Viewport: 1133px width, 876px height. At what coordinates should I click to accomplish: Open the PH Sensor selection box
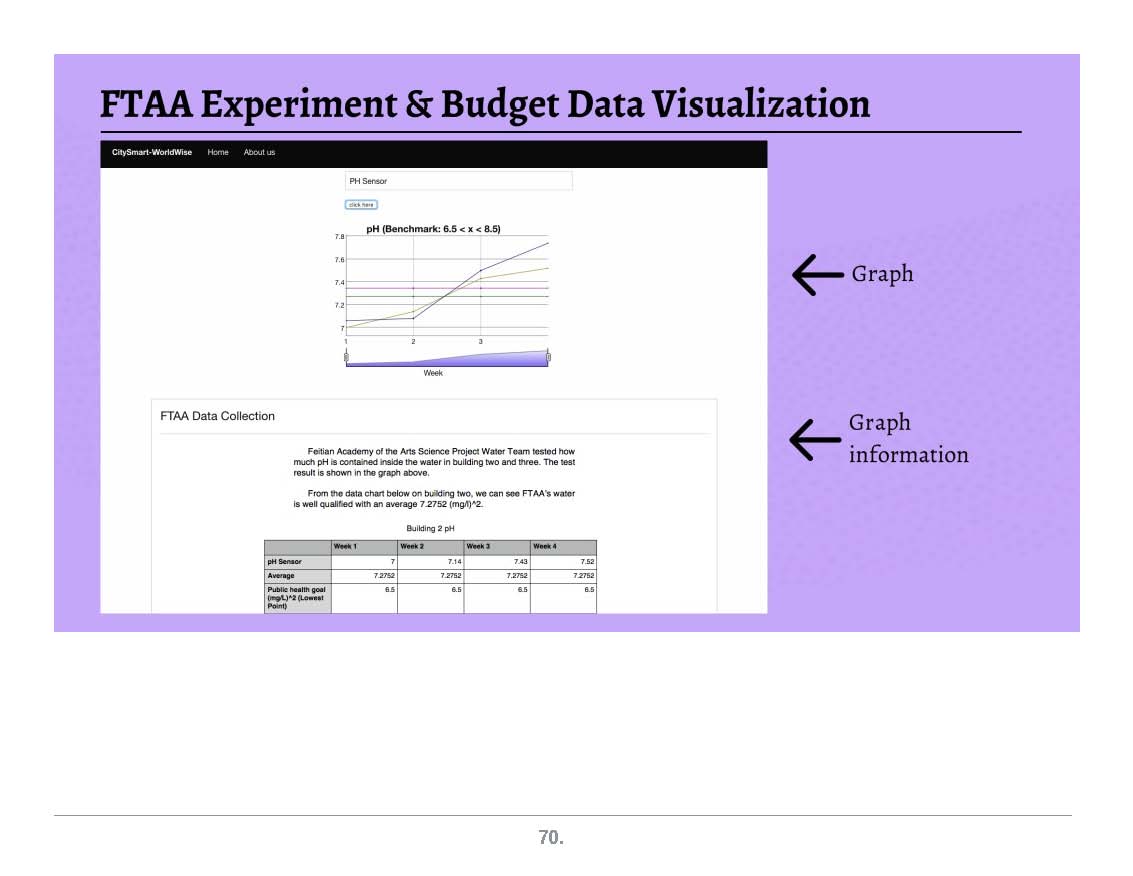[x=458, y=181]
